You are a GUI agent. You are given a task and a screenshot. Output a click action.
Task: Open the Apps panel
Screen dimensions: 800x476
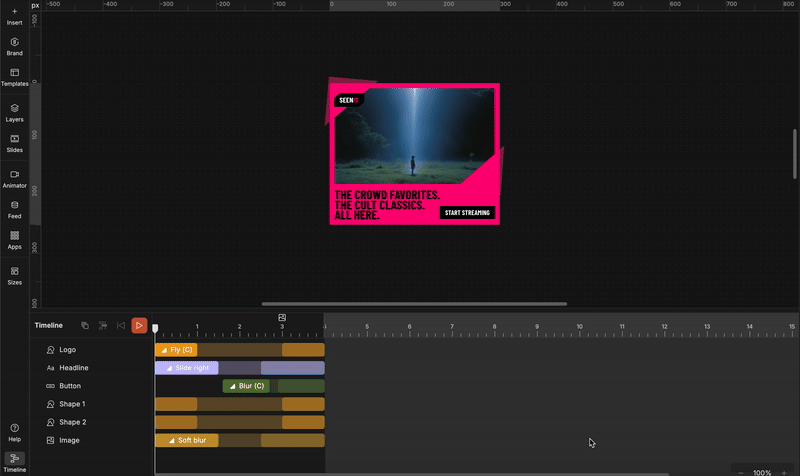[x=14, y=240]
